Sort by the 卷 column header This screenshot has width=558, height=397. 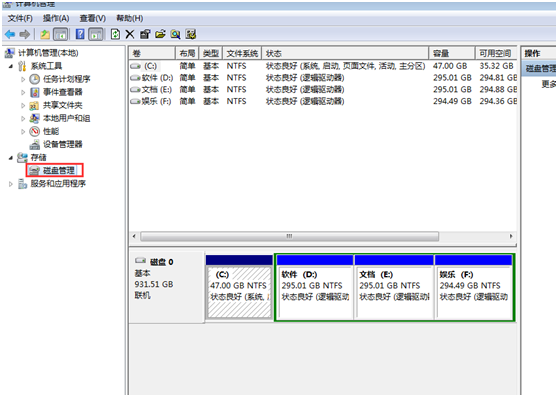[x=152, y=53]
